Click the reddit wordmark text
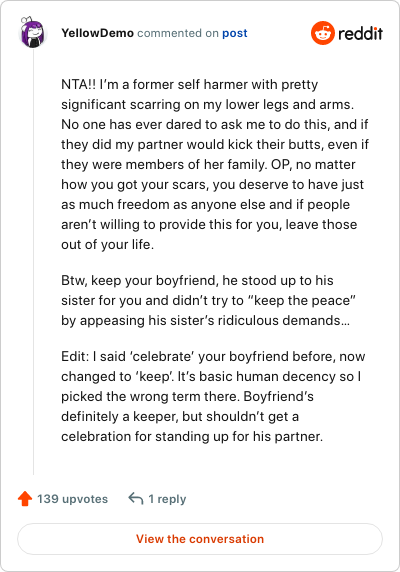This screenshot has width=400, height=572. tap(360, 34)
